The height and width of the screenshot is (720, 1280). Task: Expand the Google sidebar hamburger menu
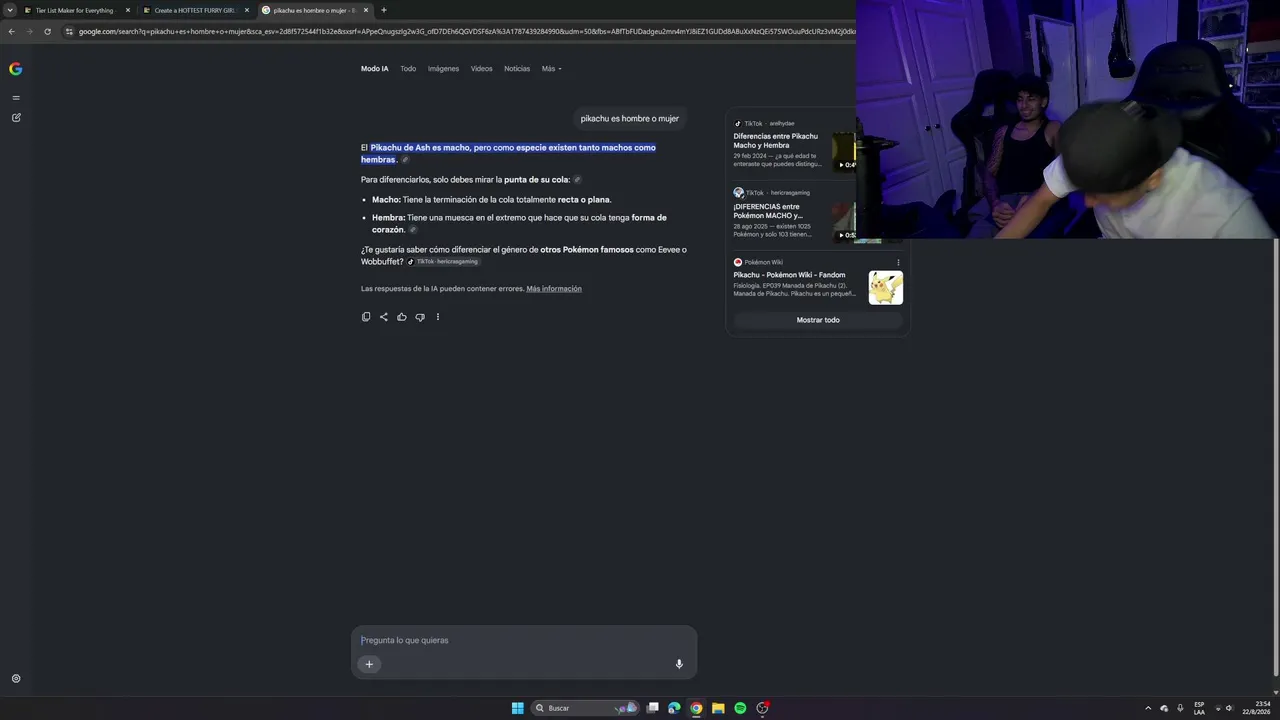[x=16, y=98]
